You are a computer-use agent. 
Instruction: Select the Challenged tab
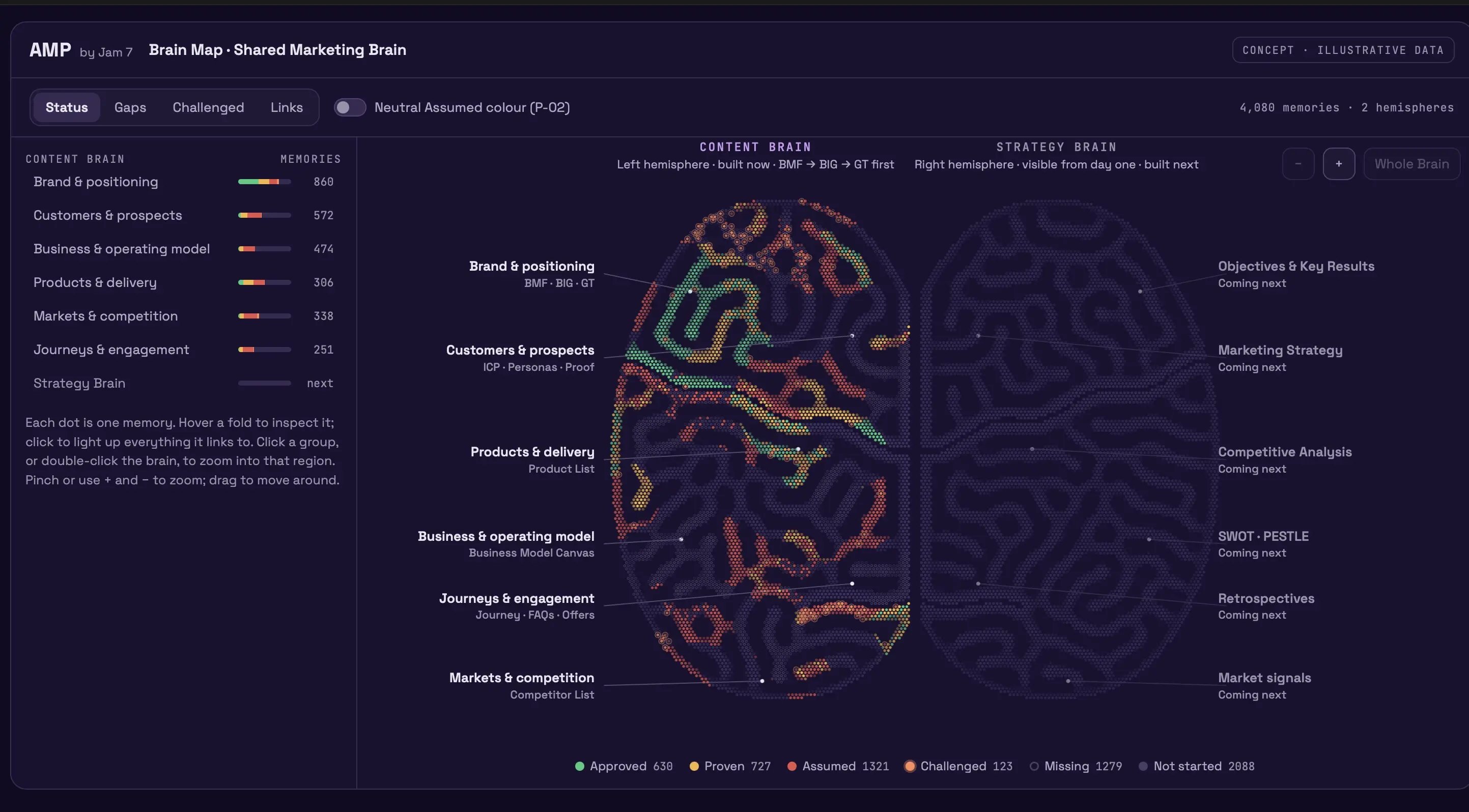[x=208, y=107]
